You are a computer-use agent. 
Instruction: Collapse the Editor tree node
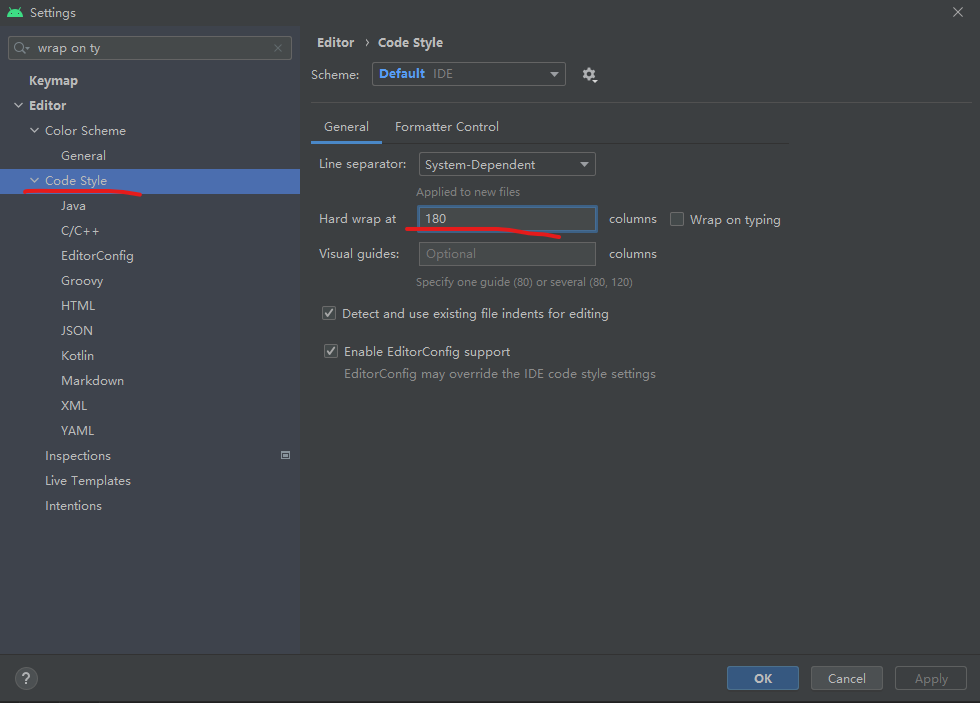click(18, 106)
